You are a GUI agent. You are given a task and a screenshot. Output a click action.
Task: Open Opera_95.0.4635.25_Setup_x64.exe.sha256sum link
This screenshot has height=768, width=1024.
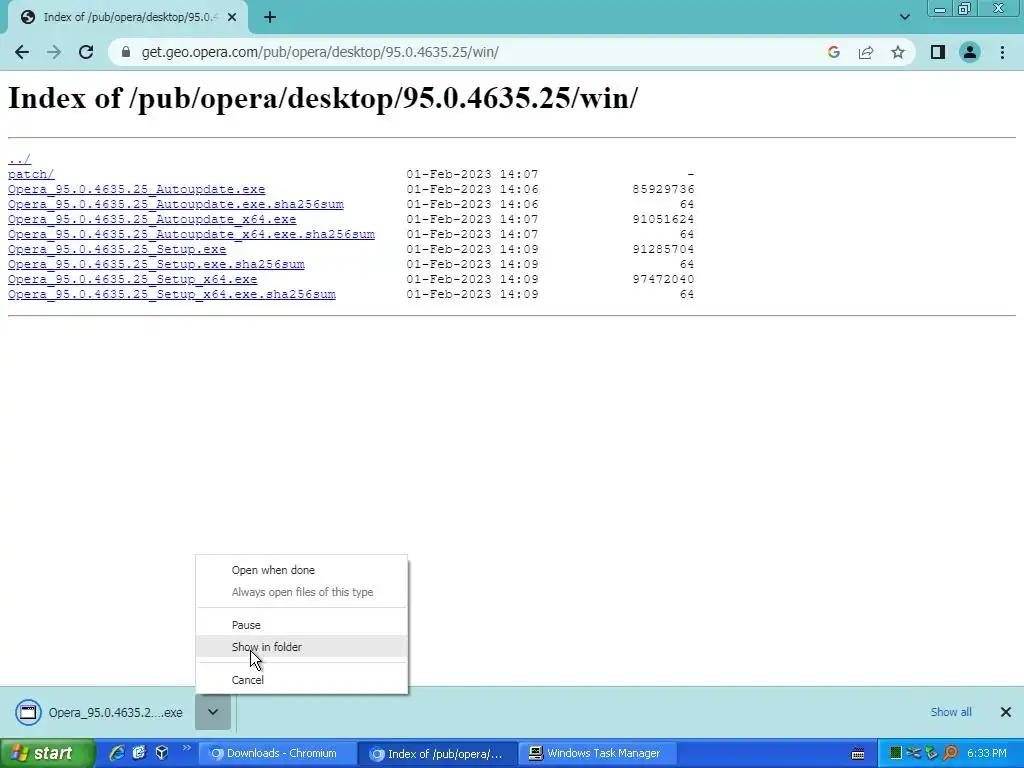pos(172,295)
